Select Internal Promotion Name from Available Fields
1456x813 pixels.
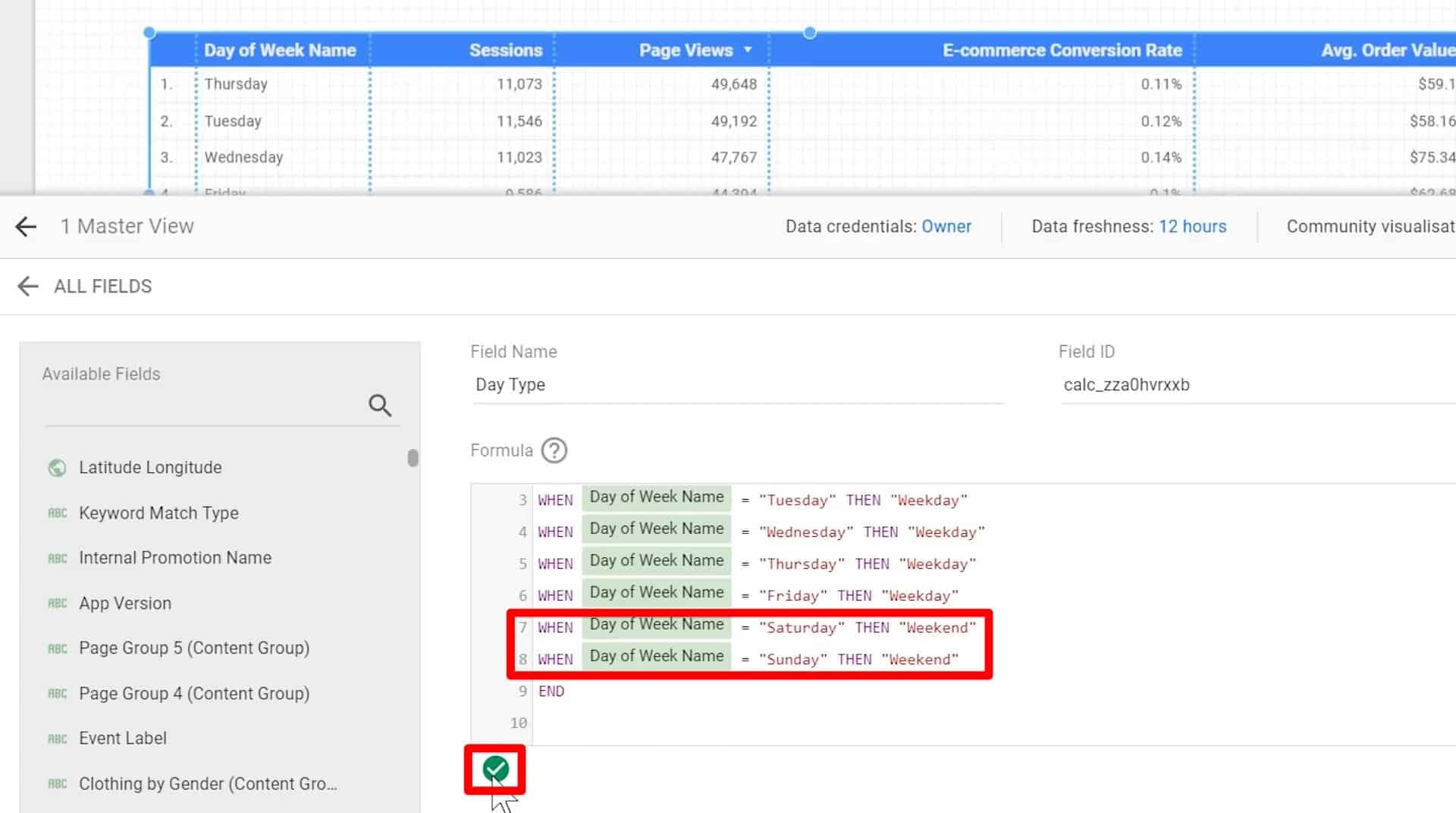(x=174, y=557)
